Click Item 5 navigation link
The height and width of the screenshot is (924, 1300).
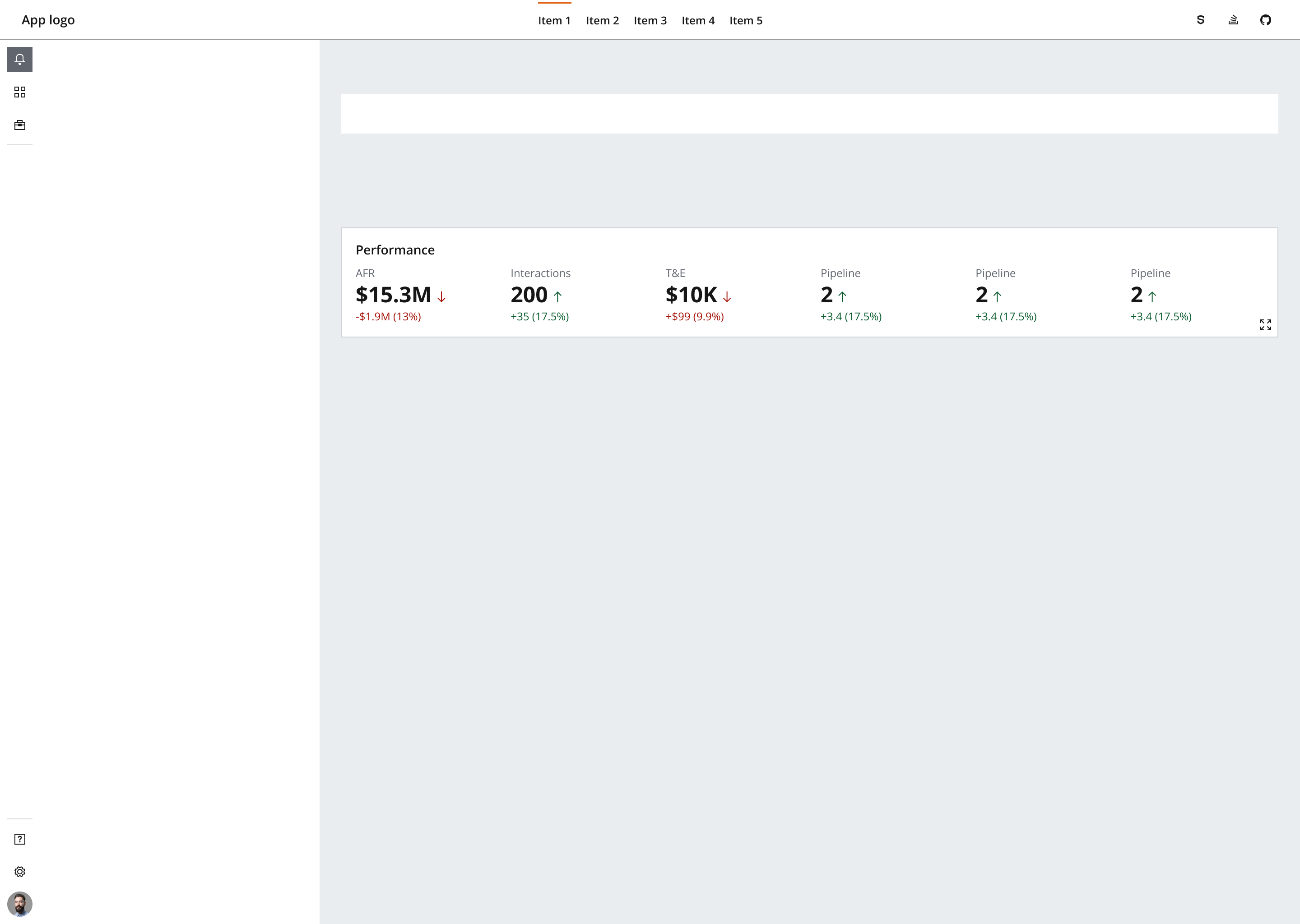click(746, 20)
